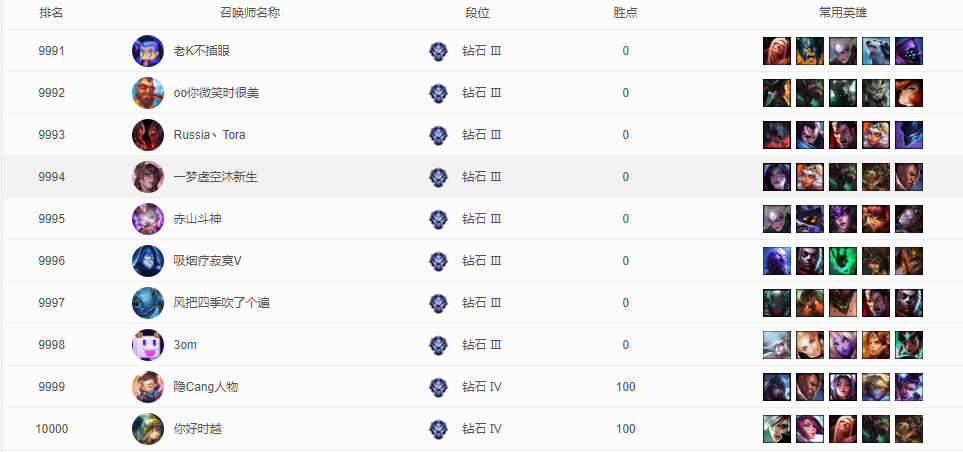Open the 一梦虚空沐新生 summoner name link
963x452 pixels.
[216, 177]
